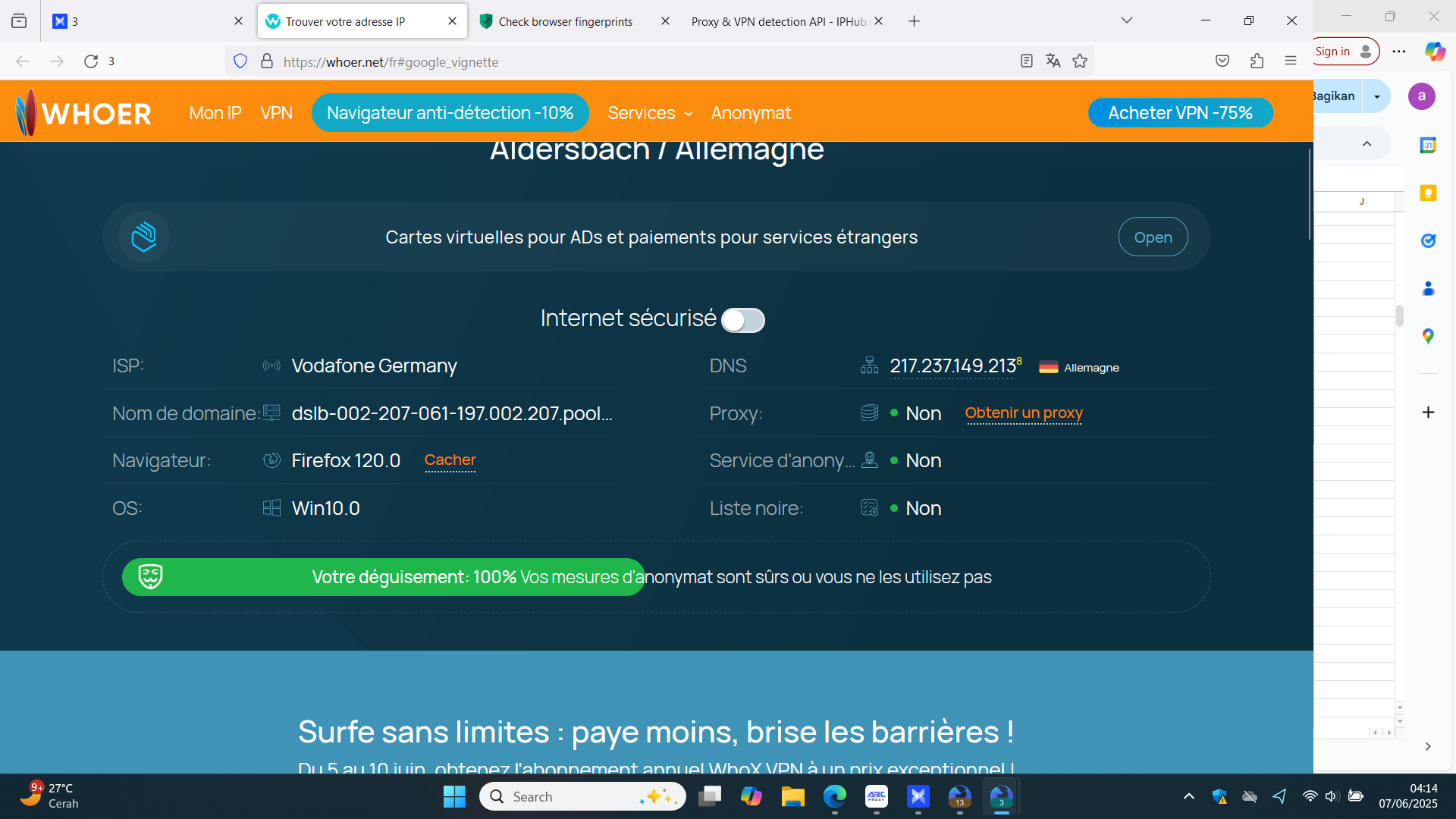1456x819 pixels.
Task: Click the virtual cards ad icon
Action: click(x=144, y=237)
